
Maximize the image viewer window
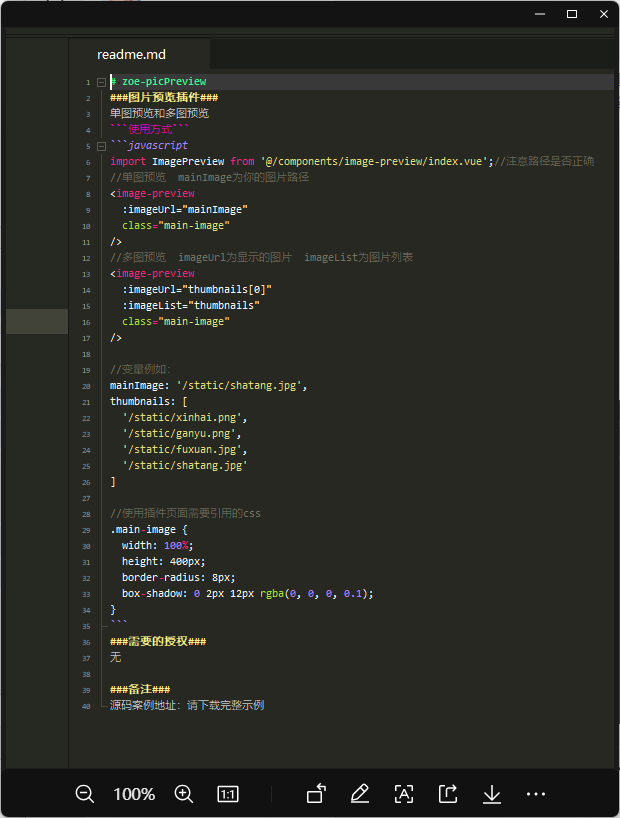[x=572, y=14]
